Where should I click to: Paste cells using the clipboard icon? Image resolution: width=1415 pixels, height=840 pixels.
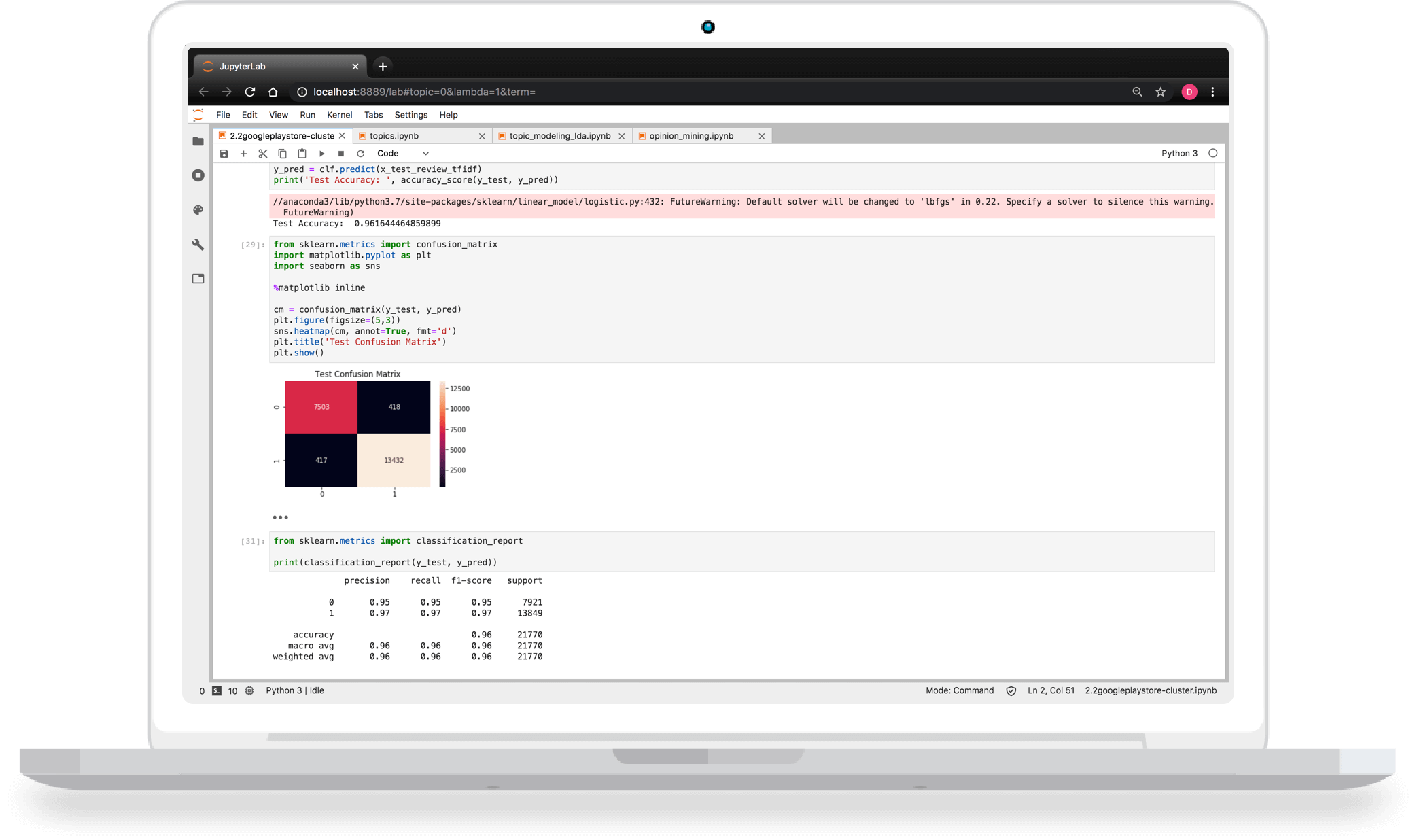[302, 154]
